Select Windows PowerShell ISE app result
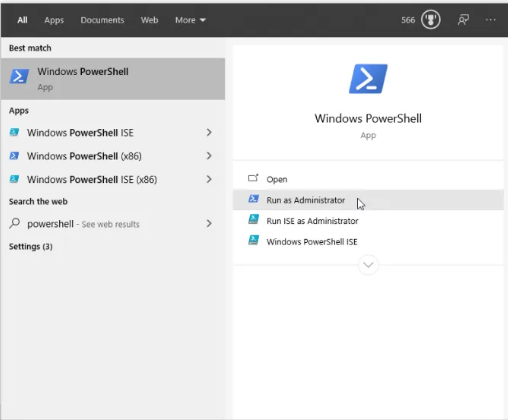Image resolution: width=508 pixels, height=420 pixels. pyautogui.click(x=113, y=132)
